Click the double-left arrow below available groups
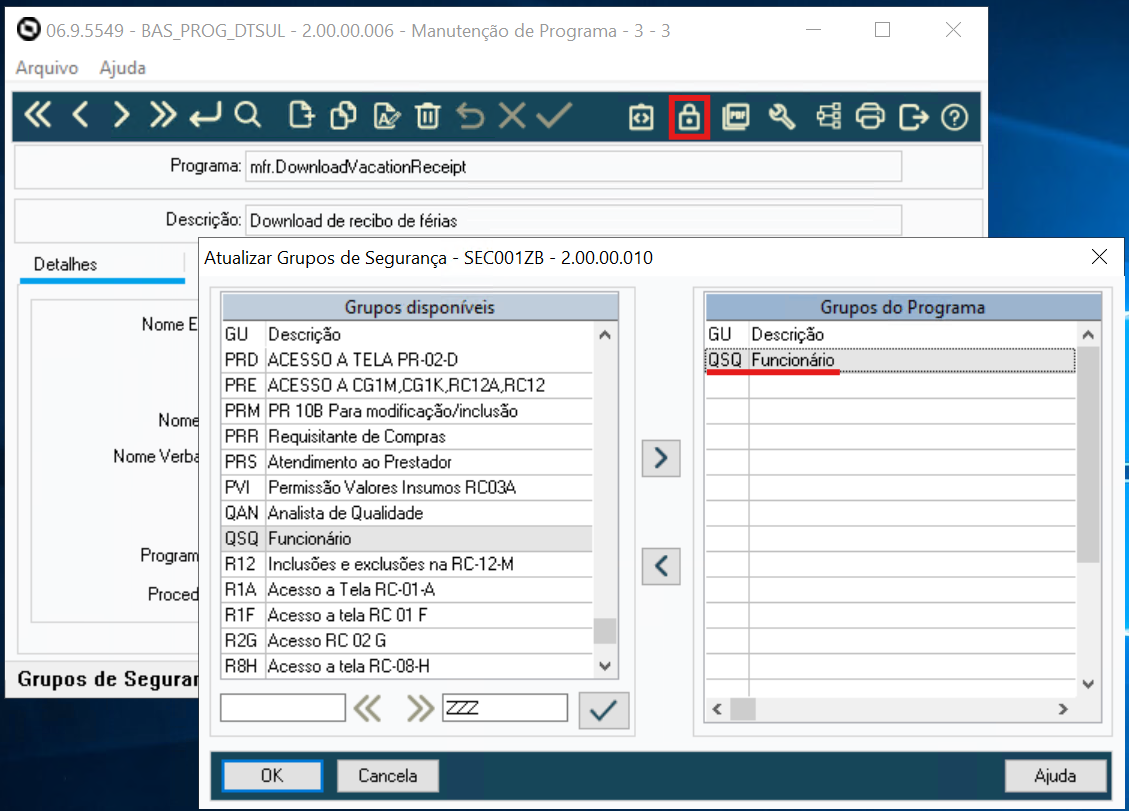Screen dimensions: 1129x811 click(x=367, y=709)
